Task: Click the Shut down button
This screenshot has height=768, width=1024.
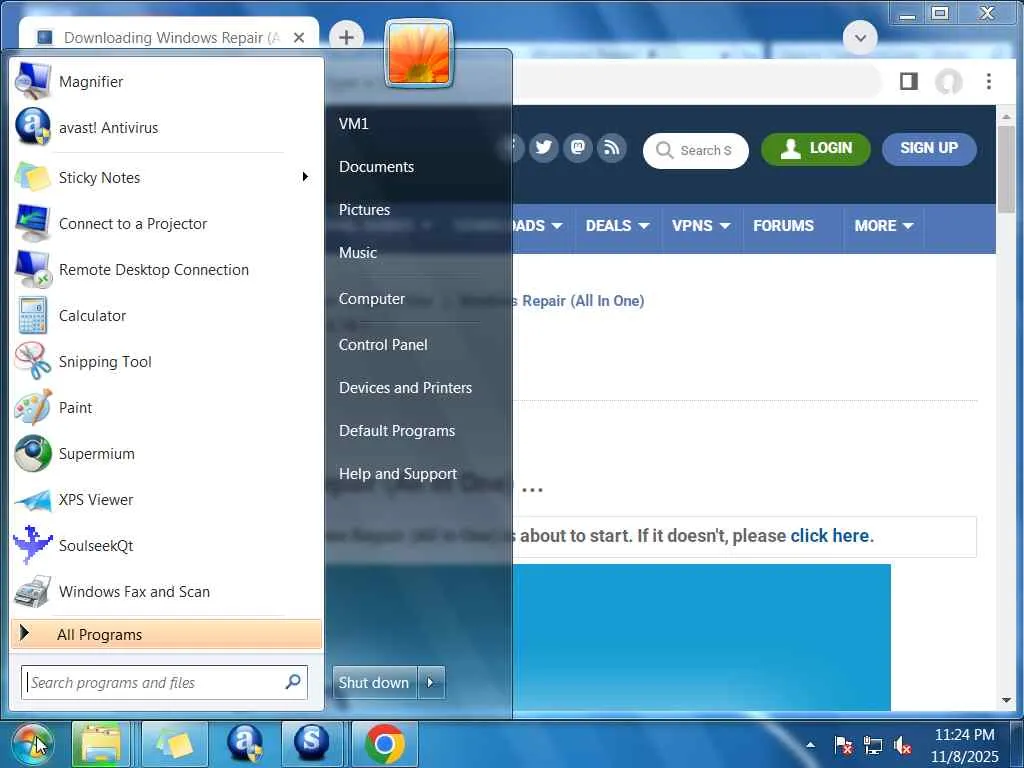Action: pyautogui.click(x=374, y=682)
